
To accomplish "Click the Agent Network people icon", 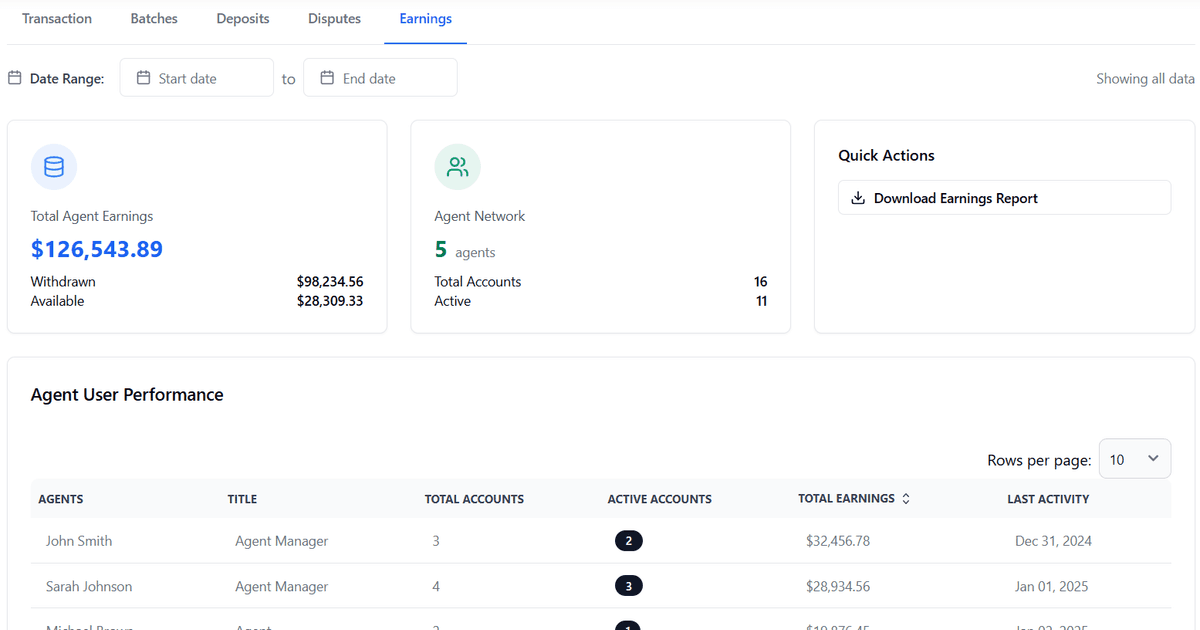I will point(457,167).
